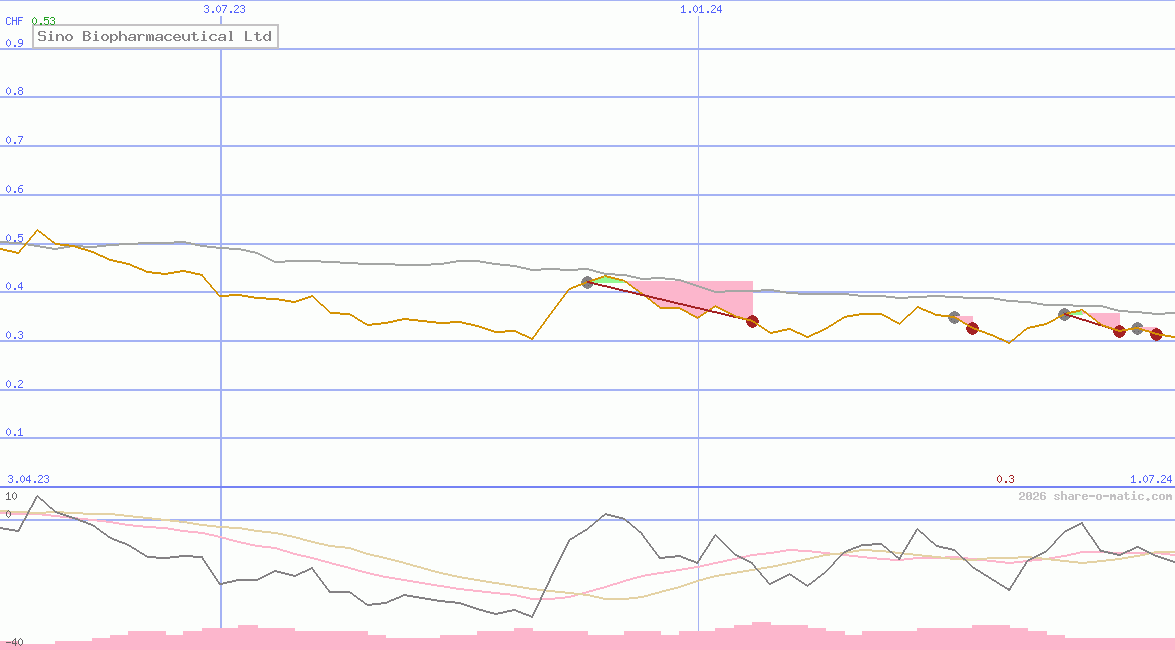Click the Sino Biopharmaceutical Ltd title box

[155, 36]
